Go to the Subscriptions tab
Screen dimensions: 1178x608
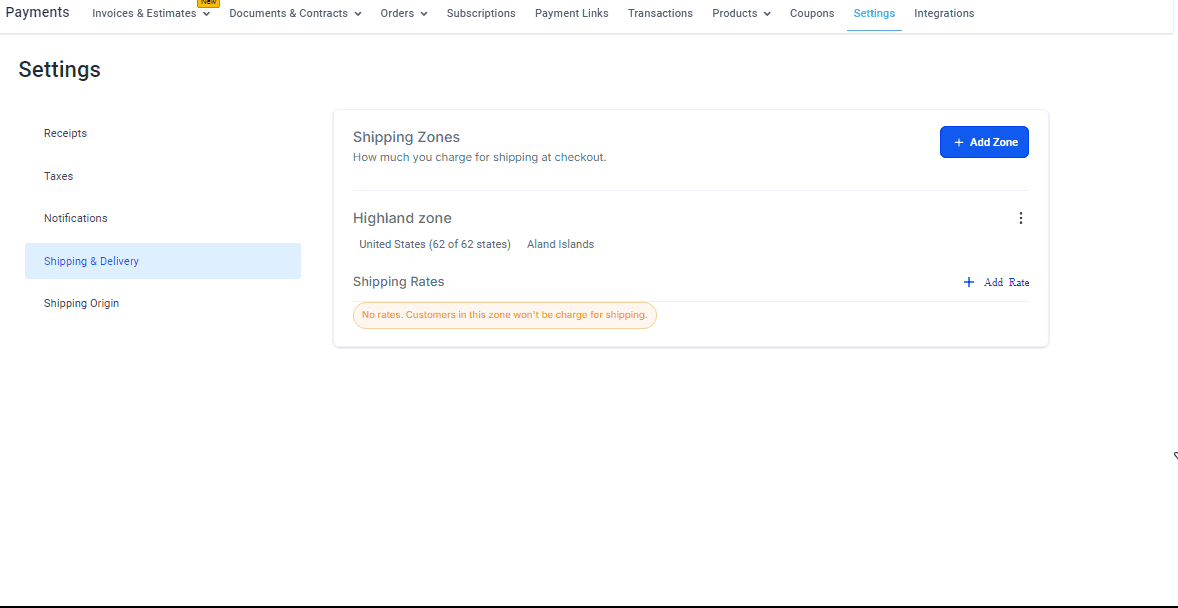coord(481,14)
